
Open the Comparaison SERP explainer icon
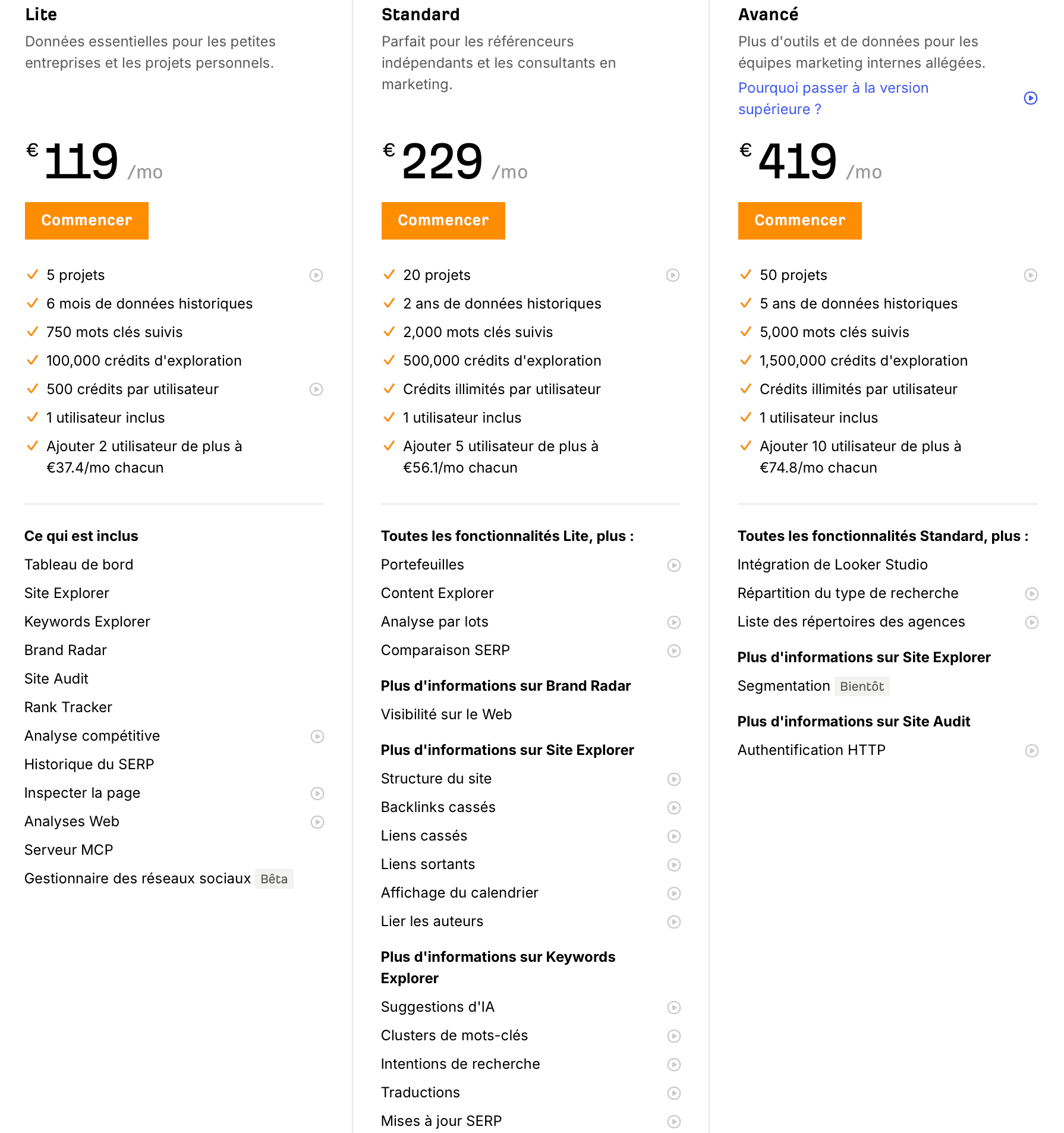(x=673, y=651)
